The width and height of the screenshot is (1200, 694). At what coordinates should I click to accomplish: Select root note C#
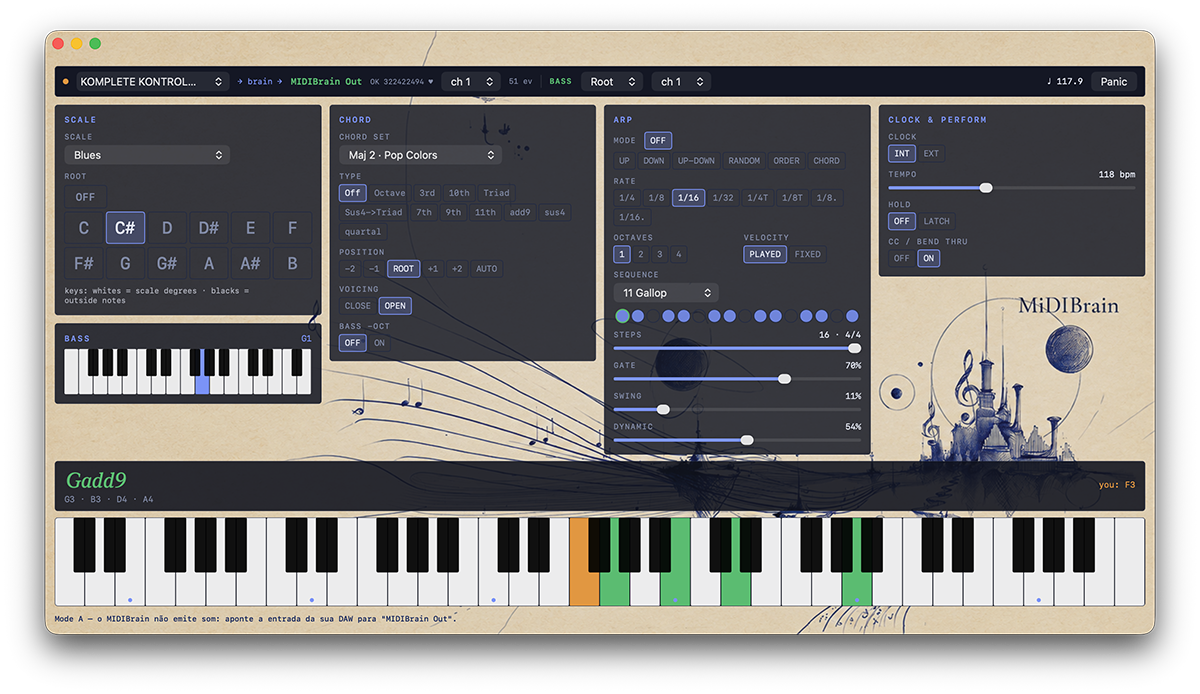pyautogui.click(x=125, y=228)
